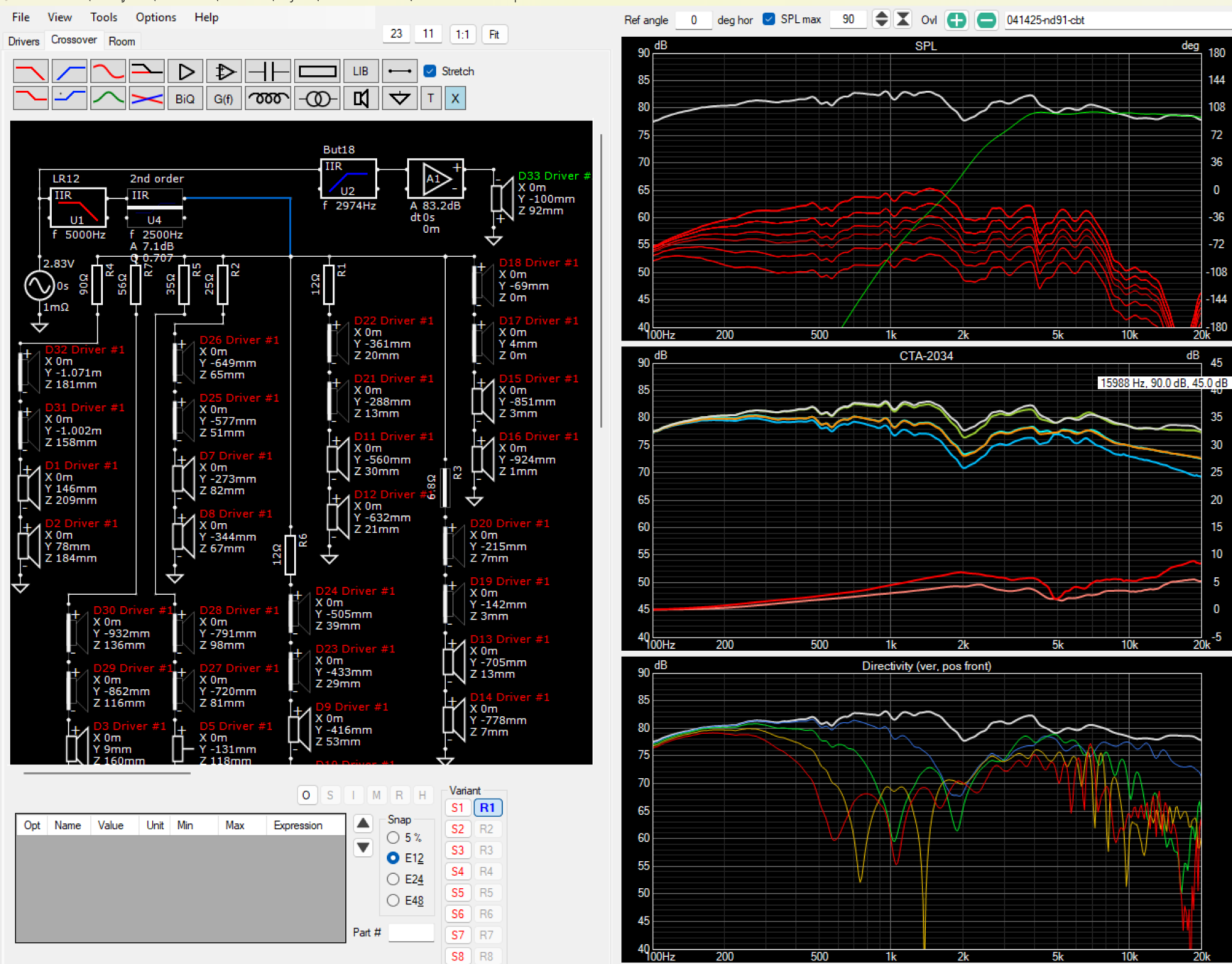Select variant S1
This screenshot has width=1232, height=964.
click(x=458, y=808)
